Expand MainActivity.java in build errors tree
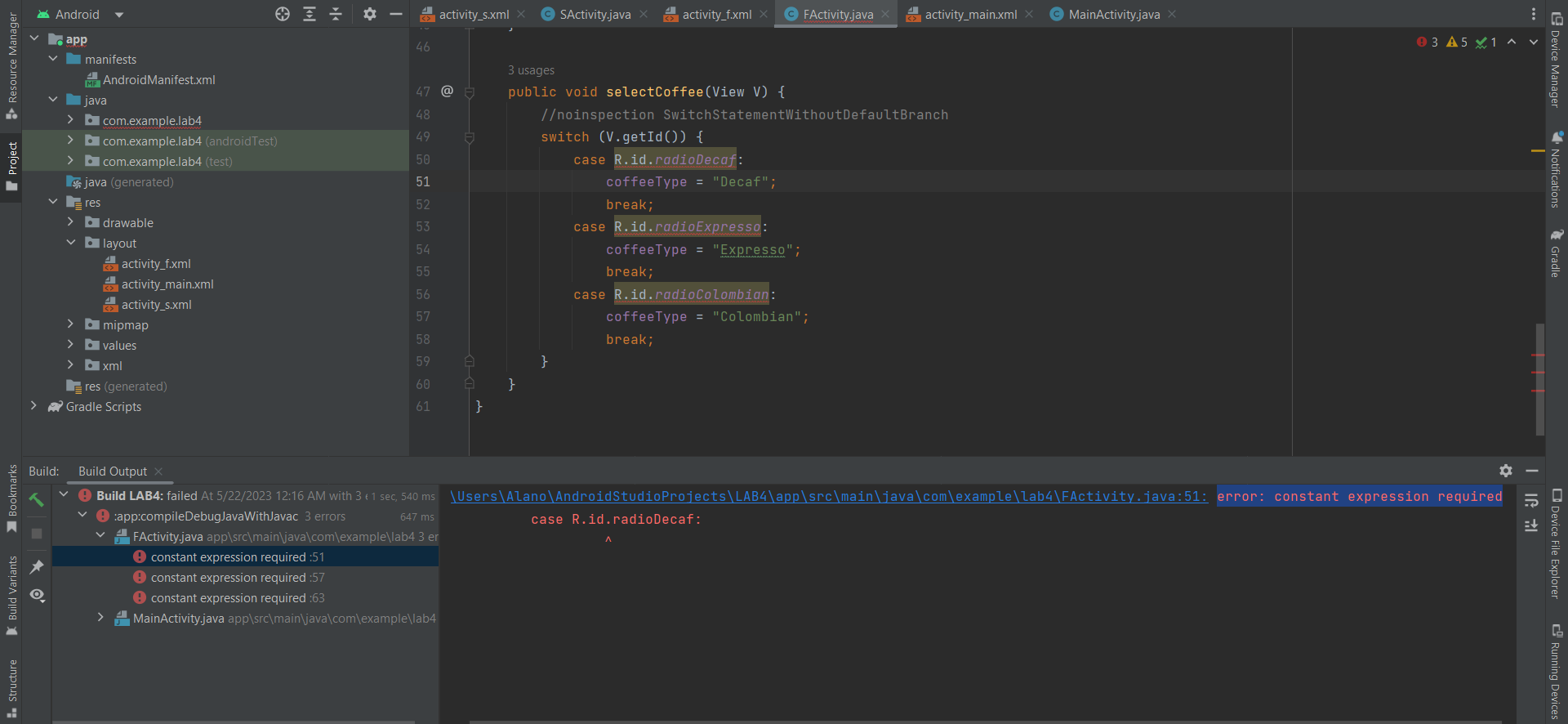Image resolution: width=1568 pixels, height=724 pixels. pyautogui.click(x=100, y=618)
